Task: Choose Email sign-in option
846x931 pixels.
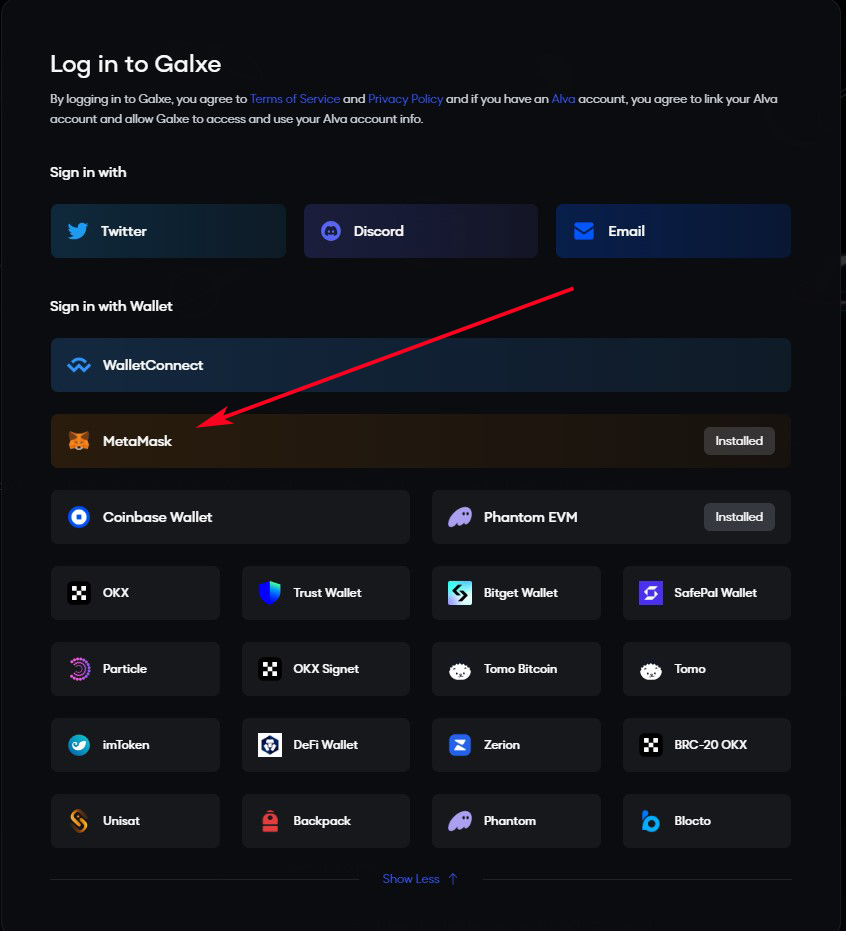Action: pyautogui.click(x=673, y=231)
